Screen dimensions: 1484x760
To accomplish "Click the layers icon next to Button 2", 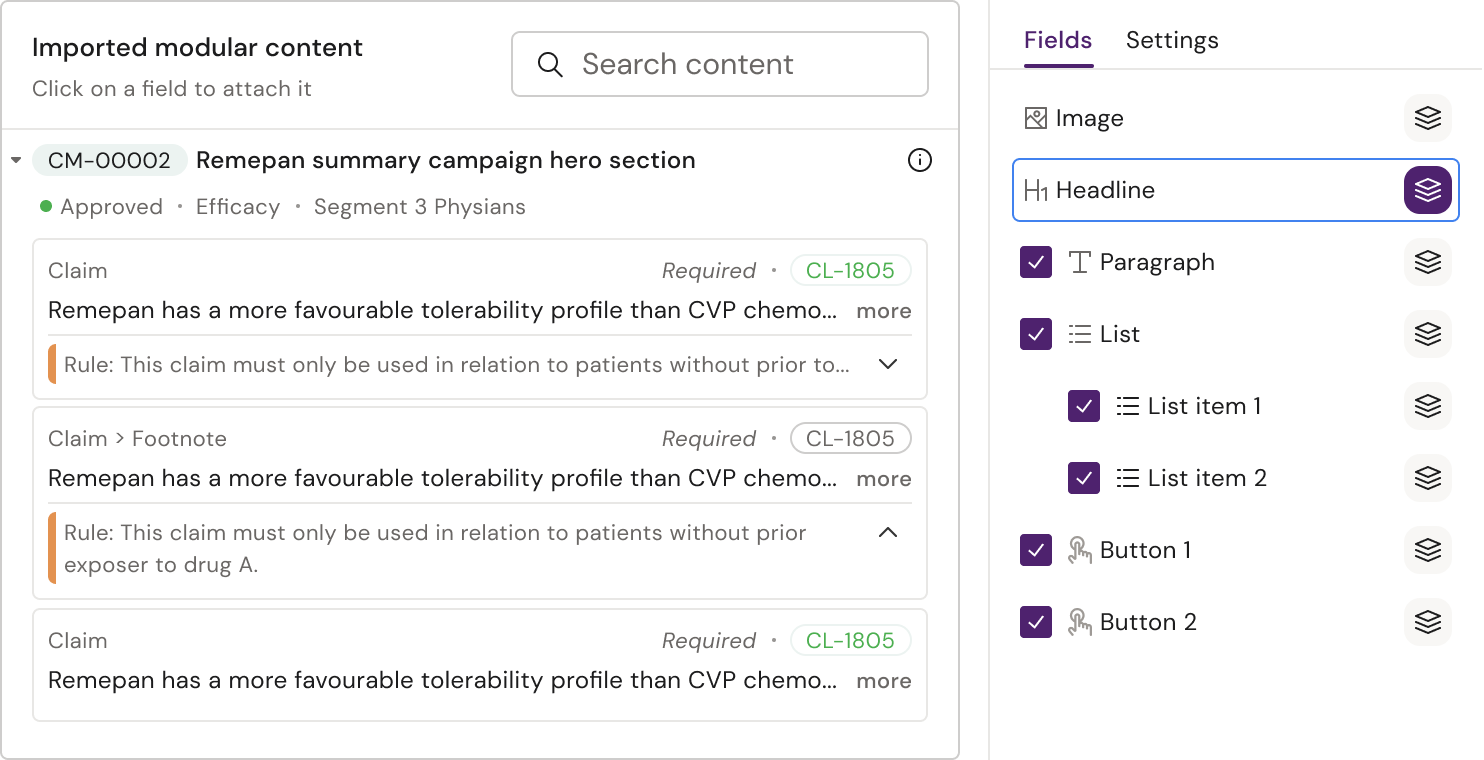I will tap(1427, 622).
